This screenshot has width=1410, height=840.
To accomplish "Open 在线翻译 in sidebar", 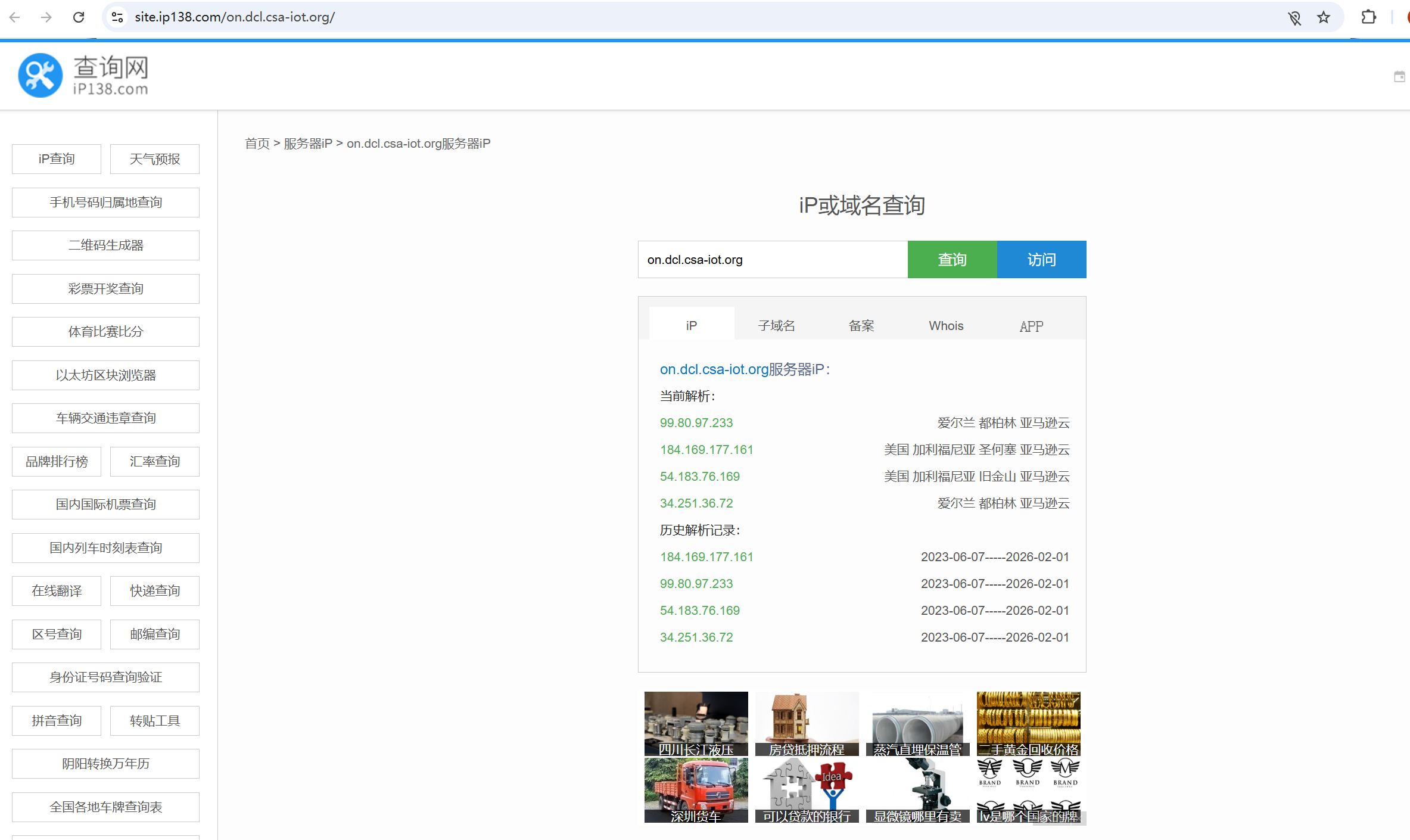I will click(x=57, y=591).
